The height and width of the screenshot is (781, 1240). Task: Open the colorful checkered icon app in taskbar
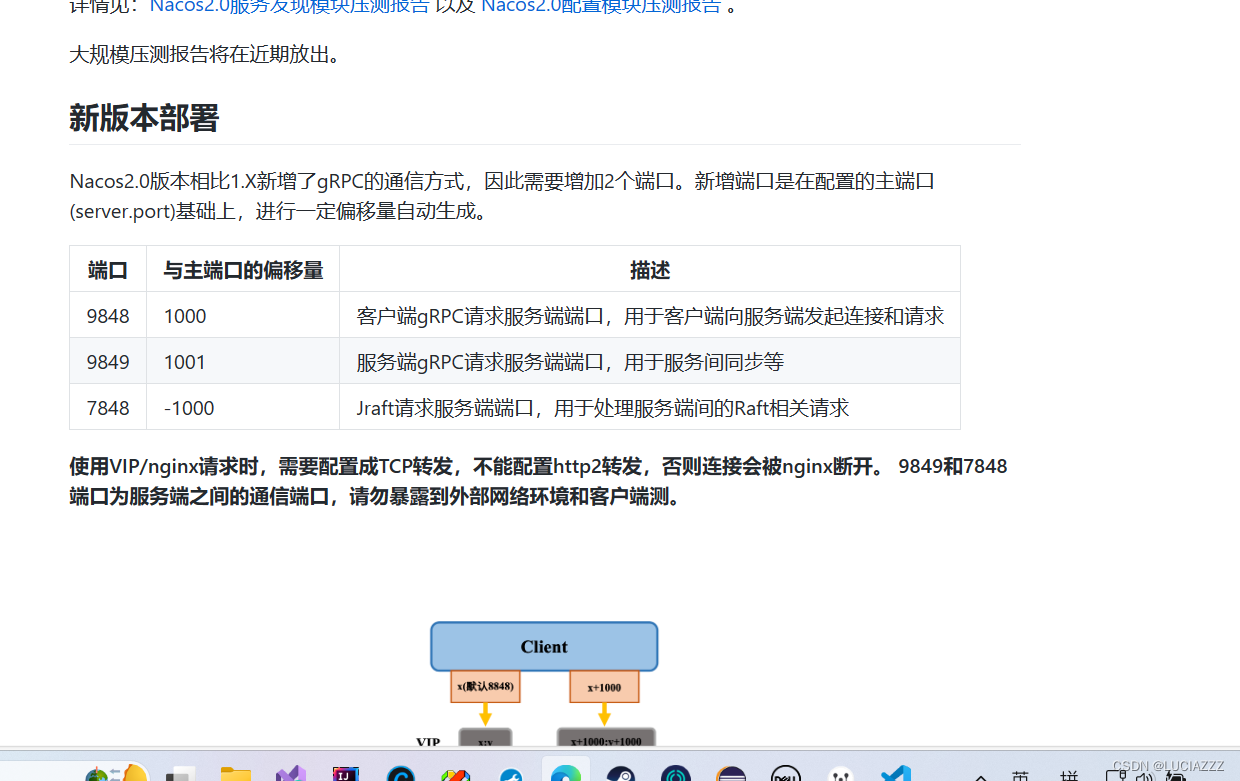coord(456,774)
